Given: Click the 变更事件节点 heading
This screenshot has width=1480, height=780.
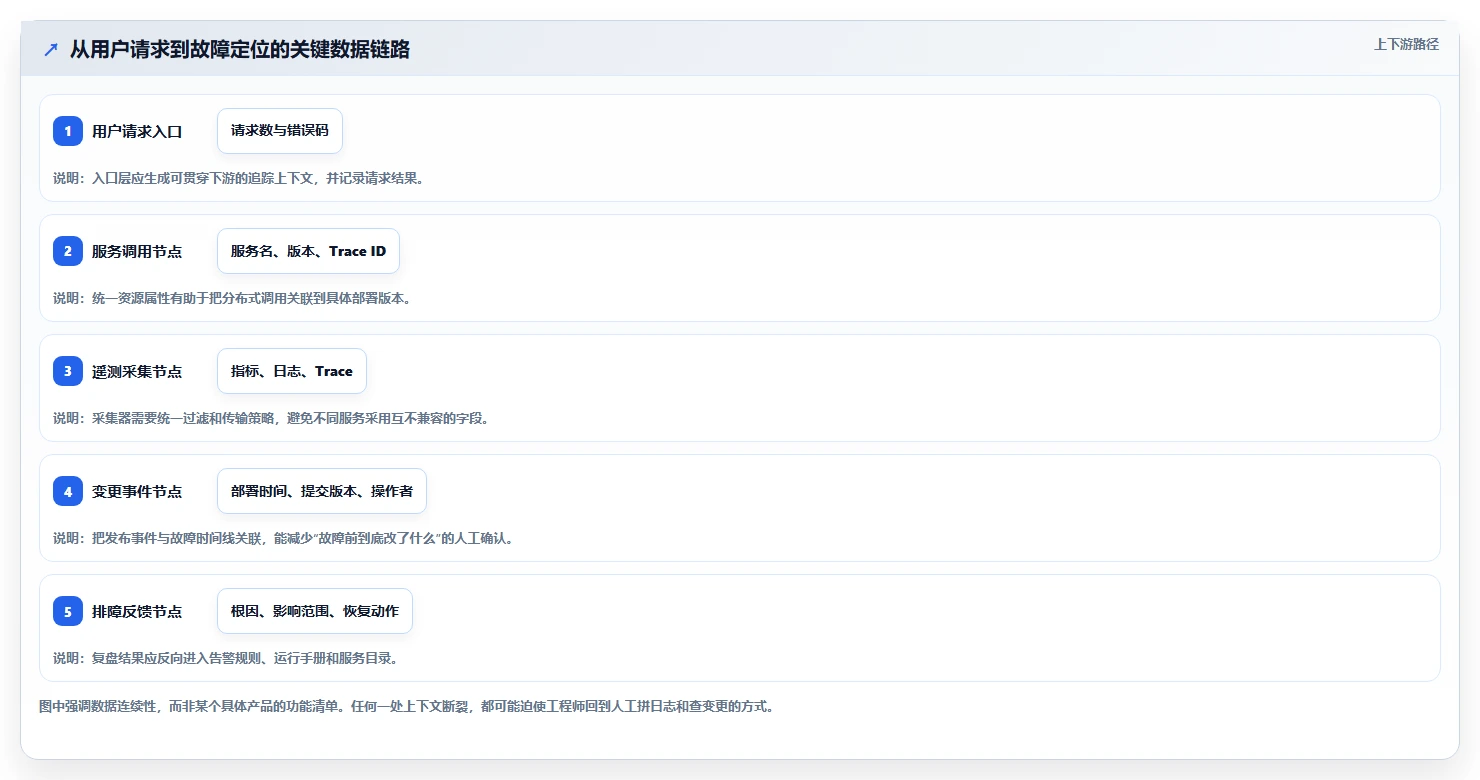Looking at the screenshot, I should [137, 491].
